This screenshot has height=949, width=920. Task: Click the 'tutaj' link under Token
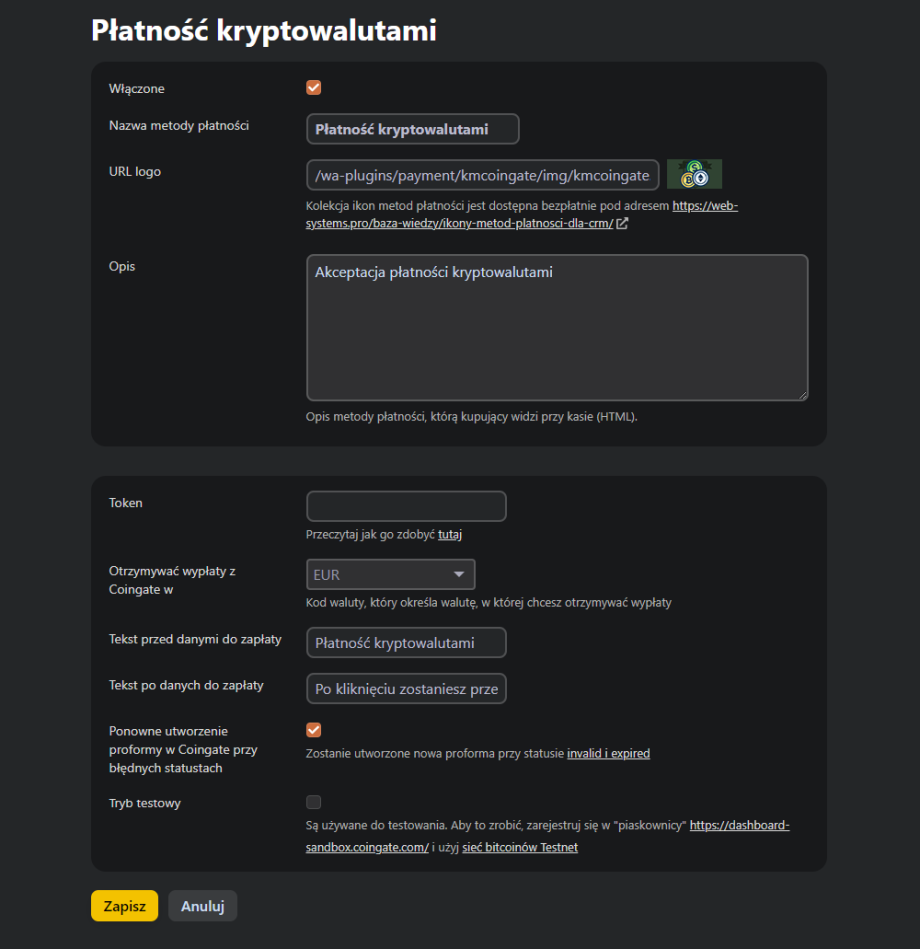449,535
